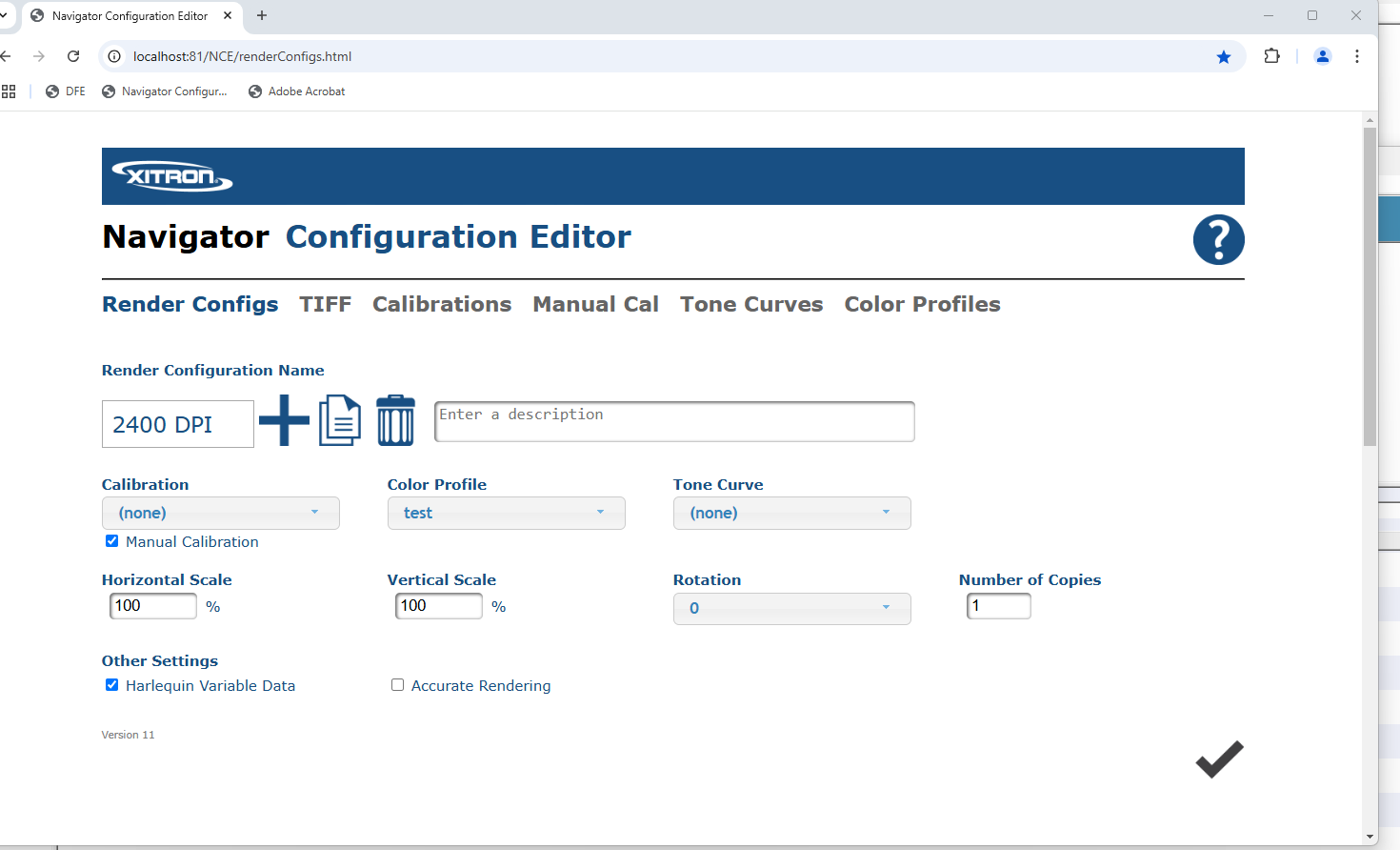
Task: Click the scrollbar up arrow
Action: (x=1370, y=119)
